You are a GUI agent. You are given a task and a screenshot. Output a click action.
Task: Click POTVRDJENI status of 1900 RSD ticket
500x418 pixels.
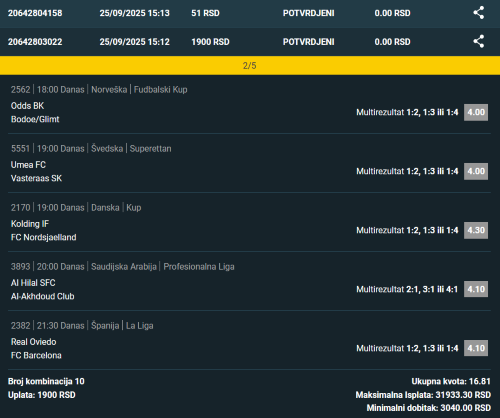(309, 42)
